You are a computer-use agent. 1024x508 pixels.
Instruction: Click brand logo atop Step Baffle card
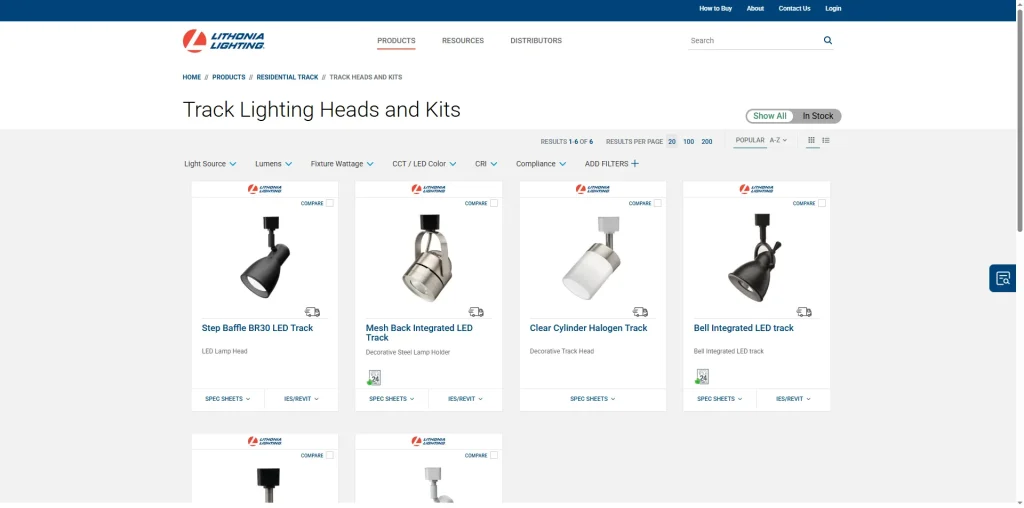pos(264,189)
